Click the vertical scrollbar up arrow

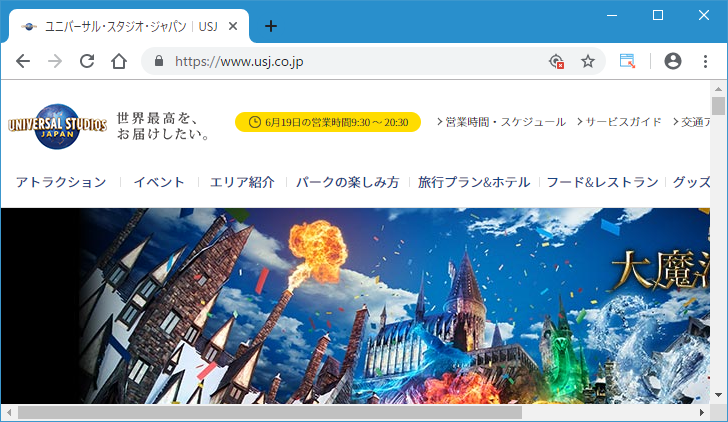(x=718, y=88)
